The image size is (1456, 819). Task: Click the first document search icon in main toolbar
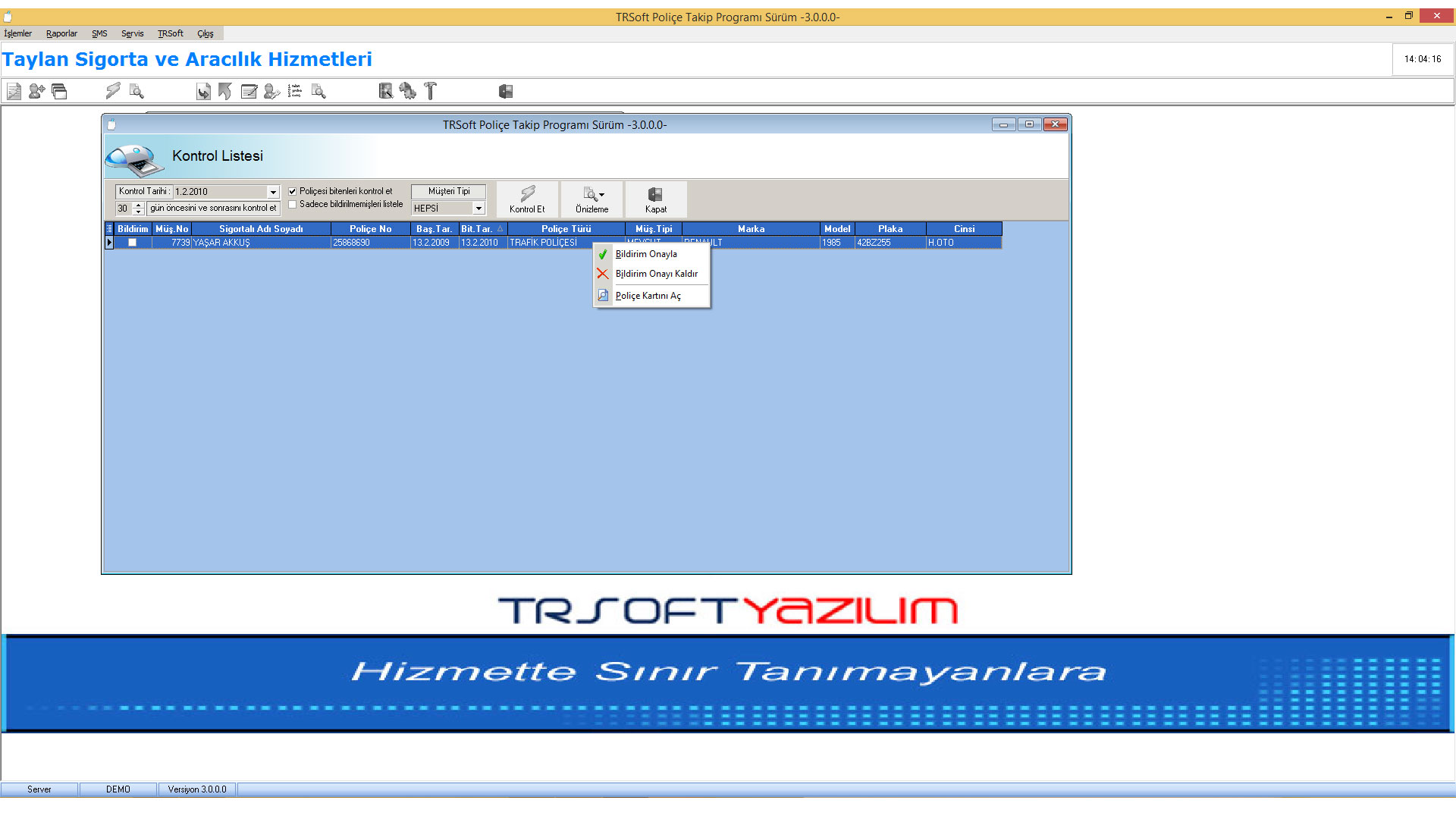(136, 92)
